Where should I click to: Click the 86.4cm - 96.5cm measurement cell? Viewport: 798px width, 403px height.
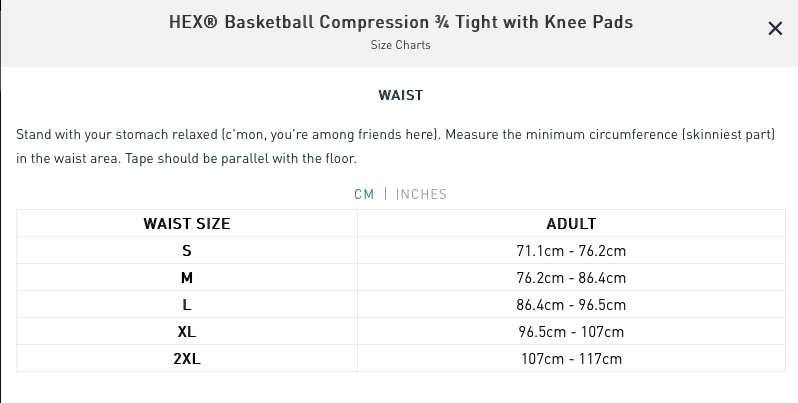pyautogui.click(x=571, y=304)
